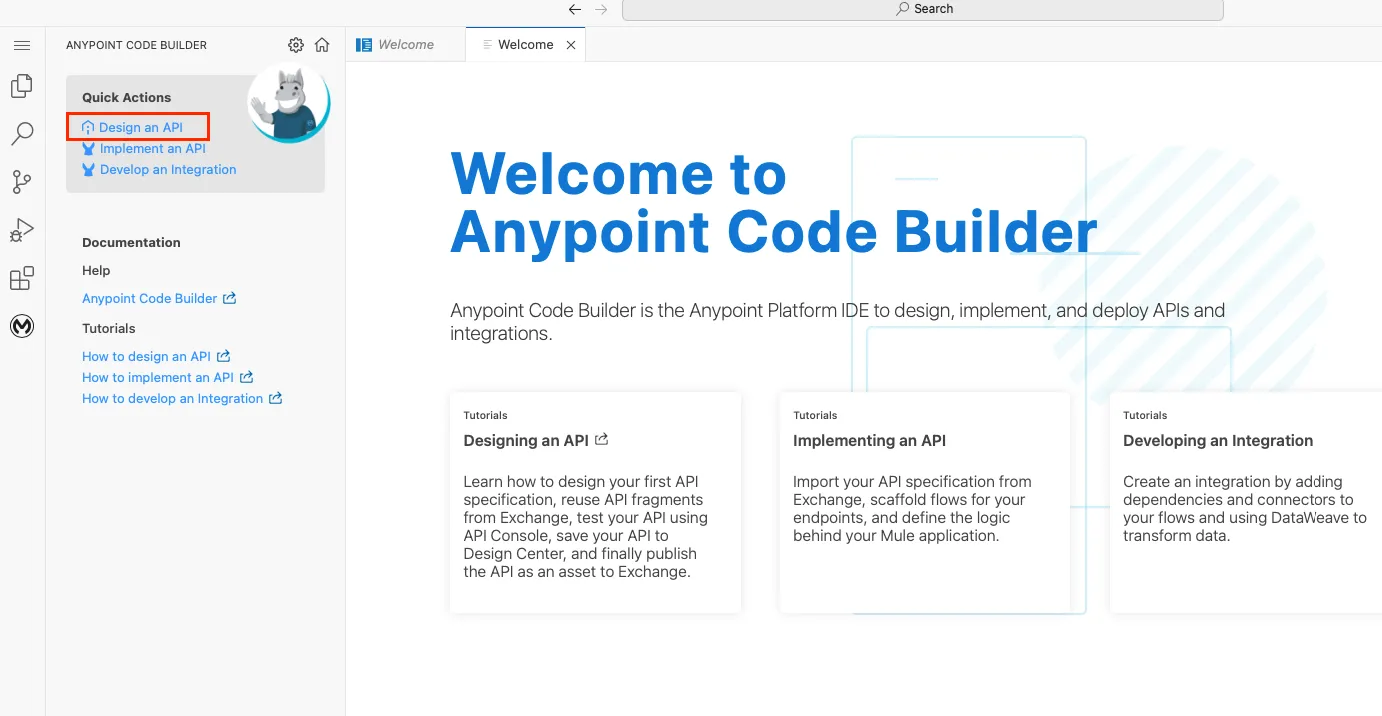Click the Search command bar
Screen dimensions: 1382x716
[922, 9]
